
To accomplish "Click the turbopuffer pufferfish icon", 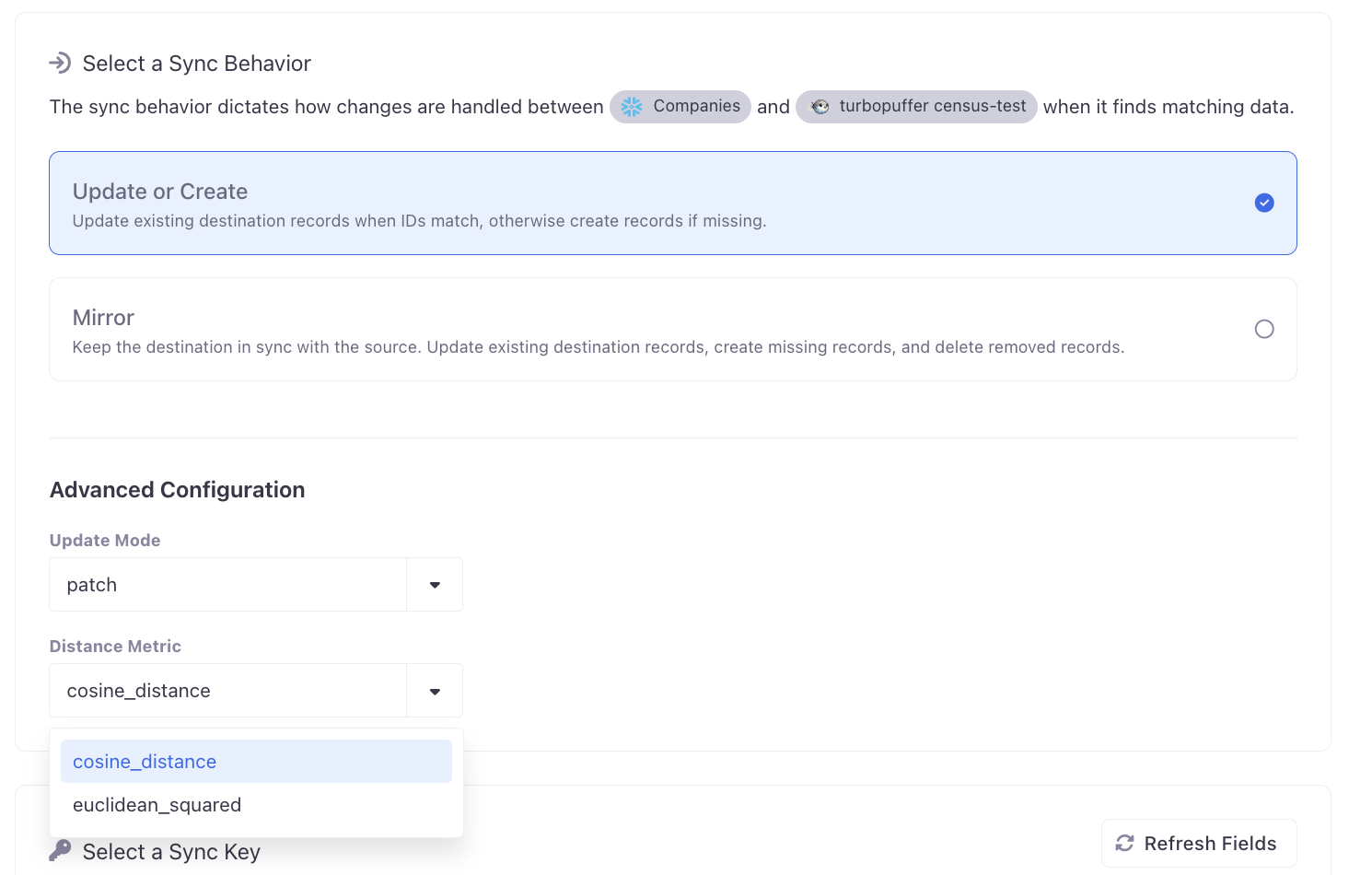I will point(820,107).
